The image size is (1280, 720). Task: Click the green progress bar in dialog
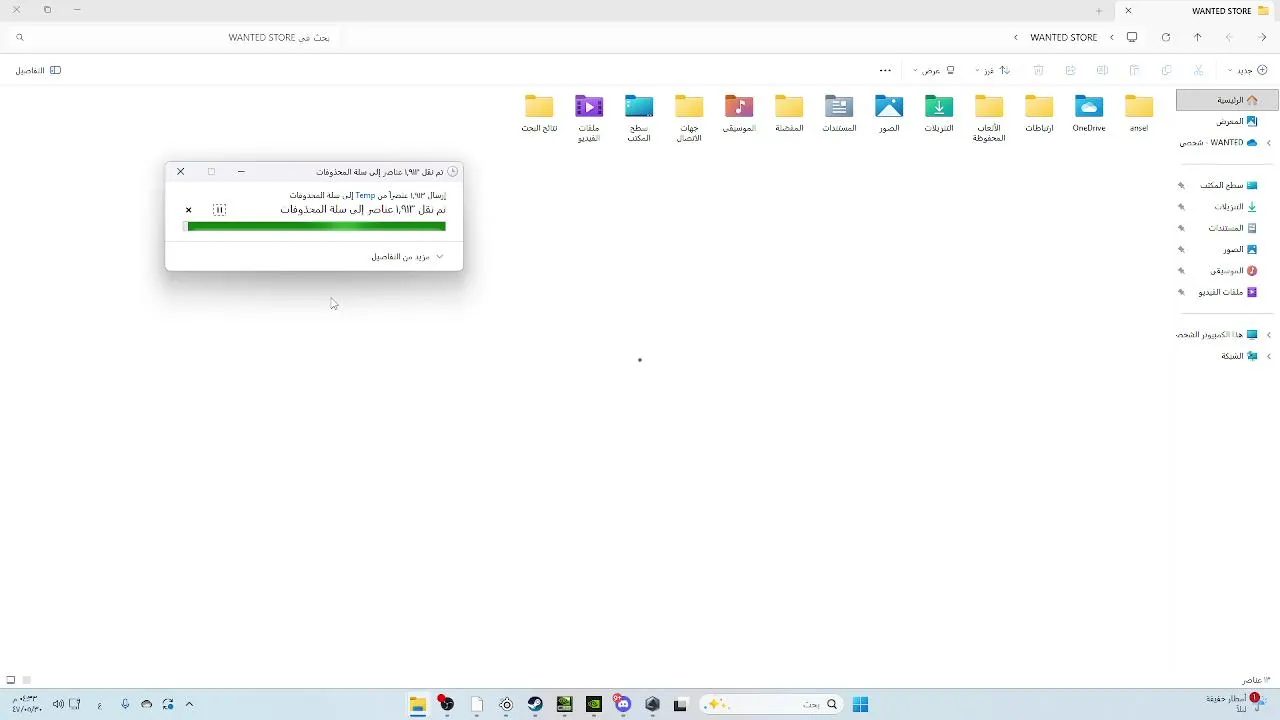click(314, 226)
